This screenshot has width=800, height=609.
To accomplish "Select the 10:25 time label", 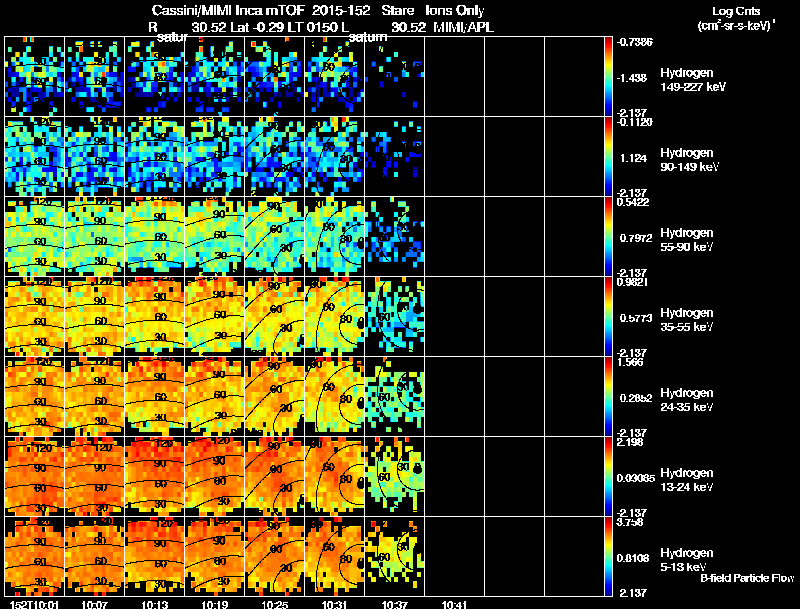I will 275,603.
